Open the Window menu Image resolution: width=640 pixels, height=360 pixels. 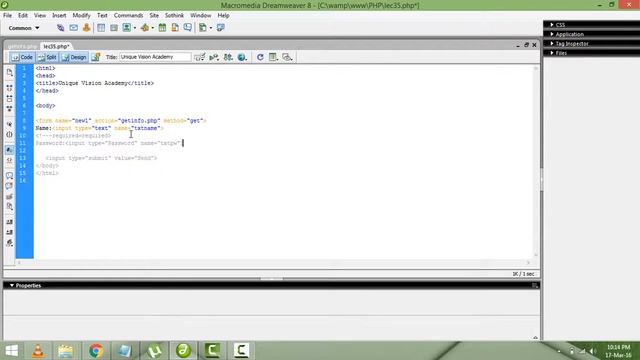pos(200,15)
